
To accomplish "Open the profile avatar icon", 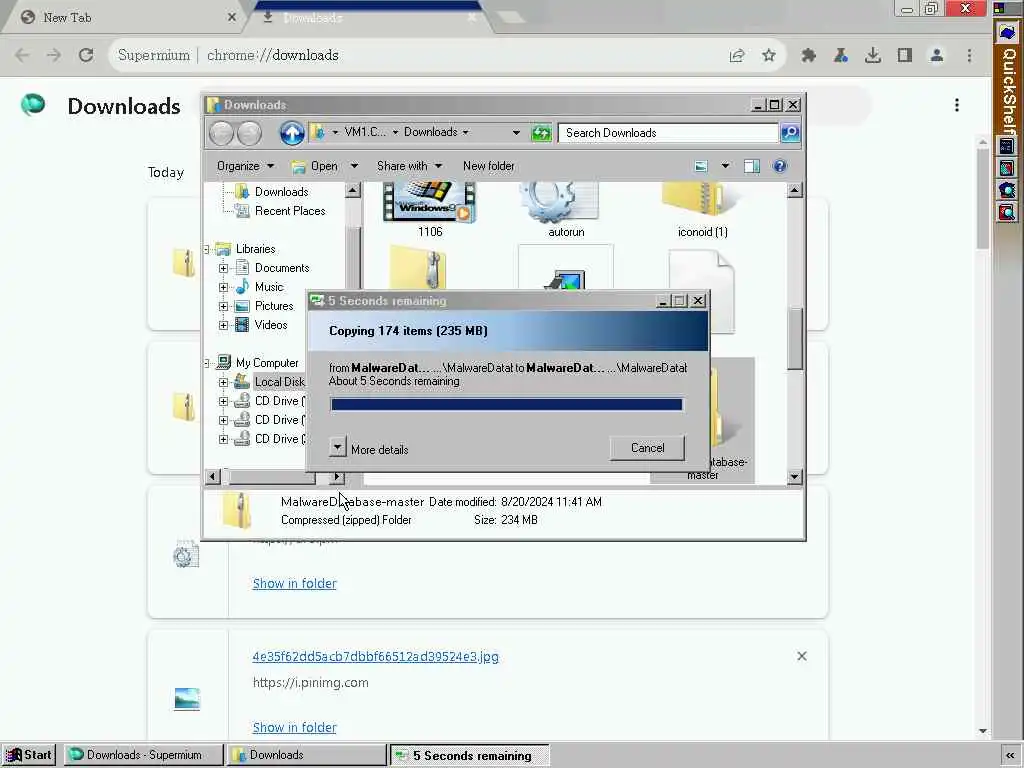I will (936, 56).
